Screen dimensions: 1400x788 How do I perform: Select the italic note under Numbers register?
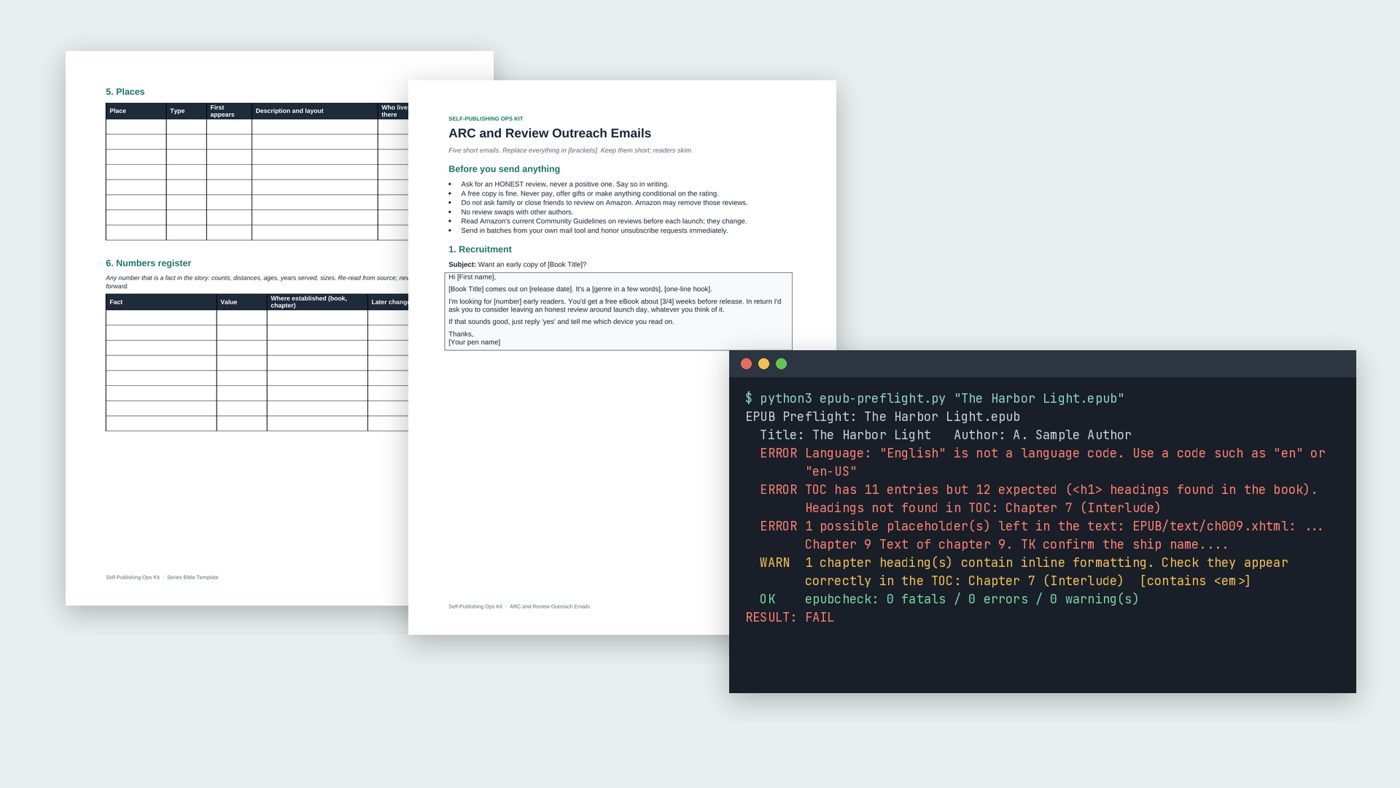(x=257, y=282)
